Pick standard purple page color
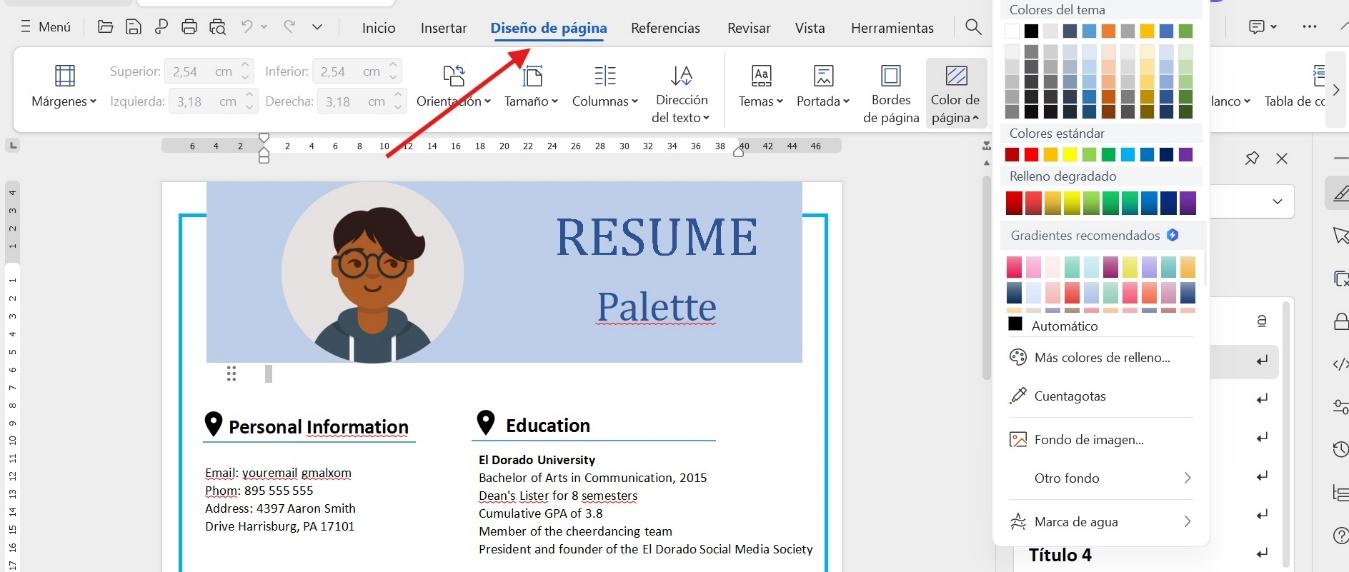The image size is (1349, 572). 1186,154
